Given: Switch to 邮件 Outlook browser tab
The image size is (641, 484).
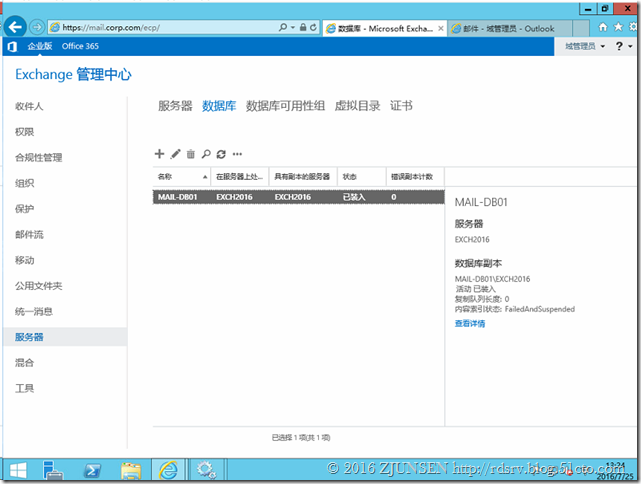Looking at the screenshot, I should point(509,29).
